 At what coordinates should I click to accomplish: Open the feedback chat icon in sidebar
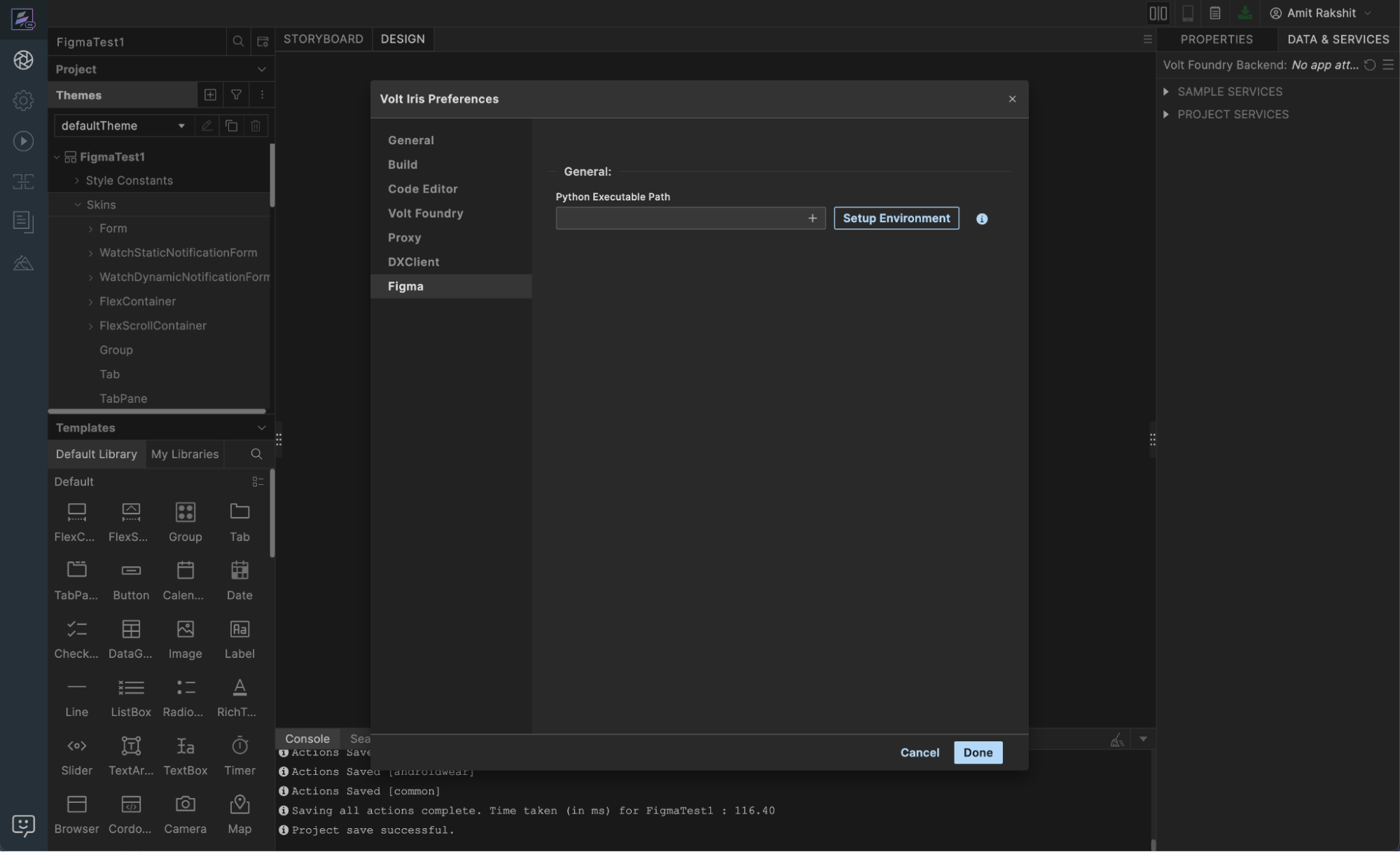[23, 825]
